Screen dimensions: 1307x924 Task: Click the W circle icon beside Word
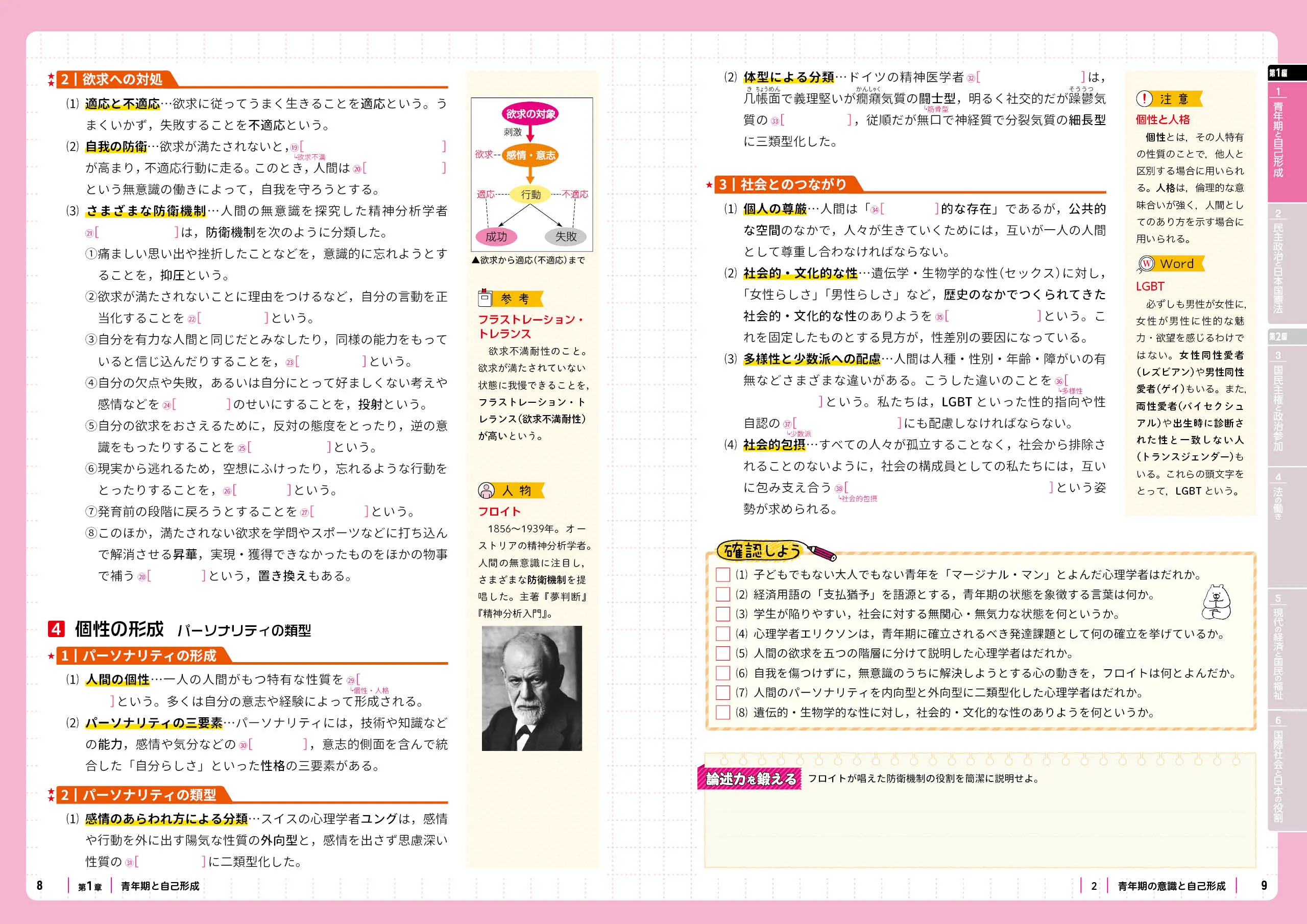tap(1146, 263)
